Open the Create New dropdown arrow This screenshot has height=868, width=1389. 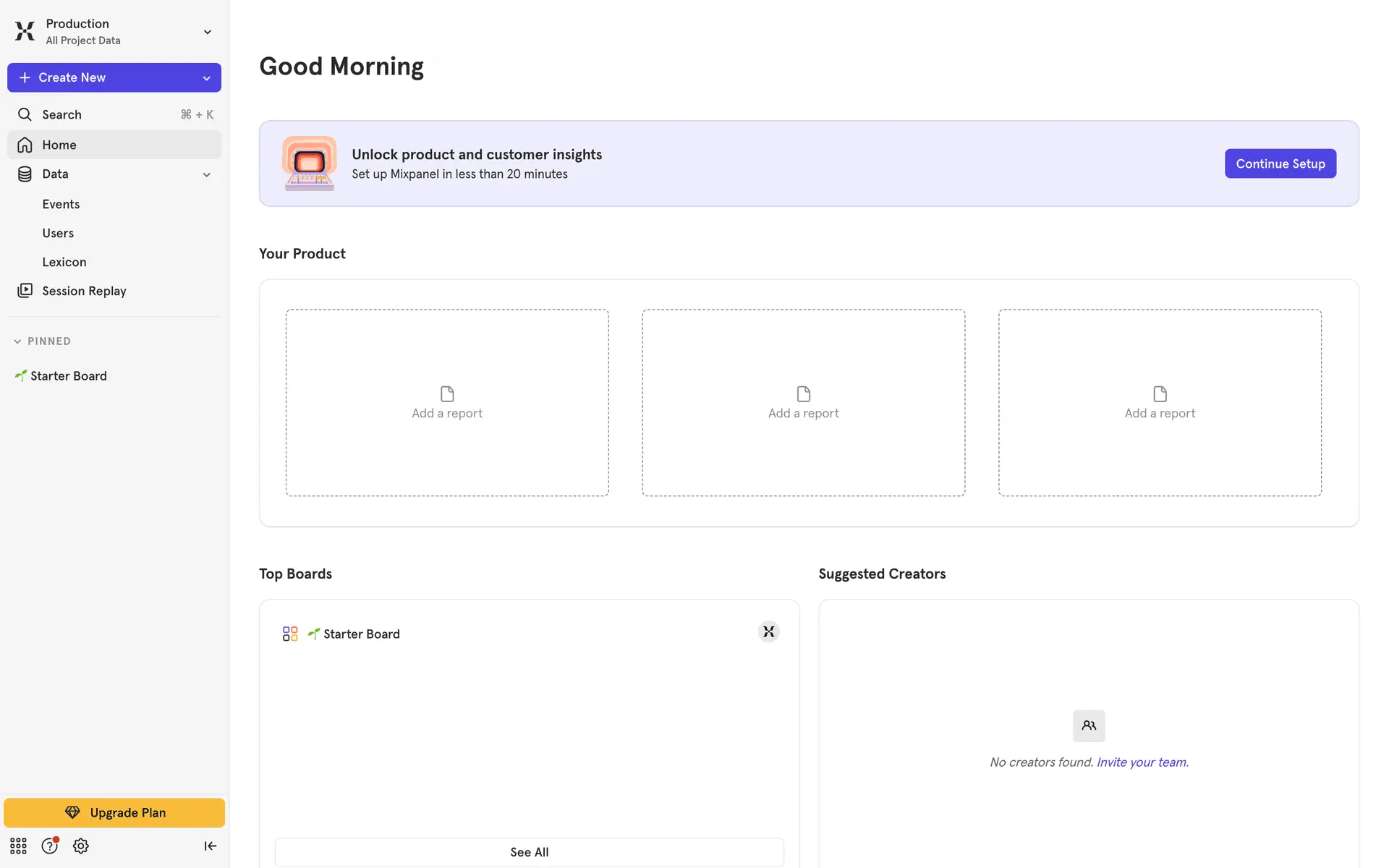coord(206,78)
